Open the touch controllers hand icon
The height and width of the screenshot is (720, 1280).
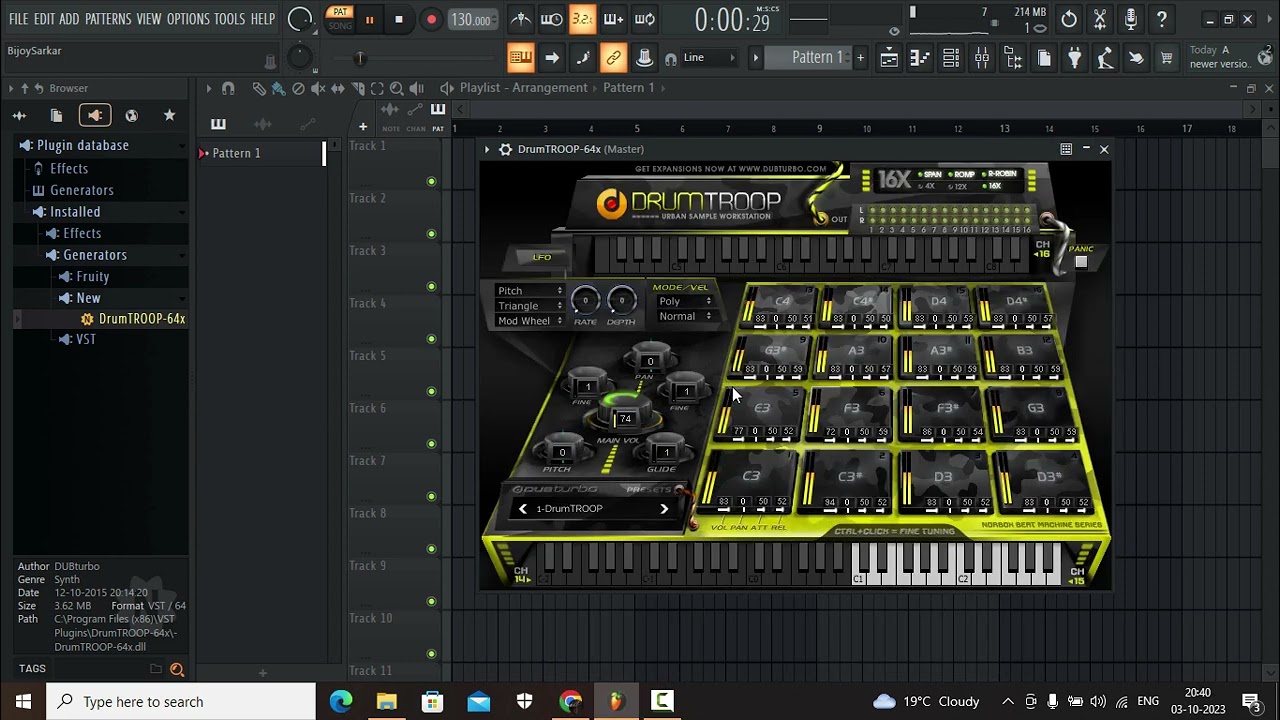click(x=1136, y=59)
